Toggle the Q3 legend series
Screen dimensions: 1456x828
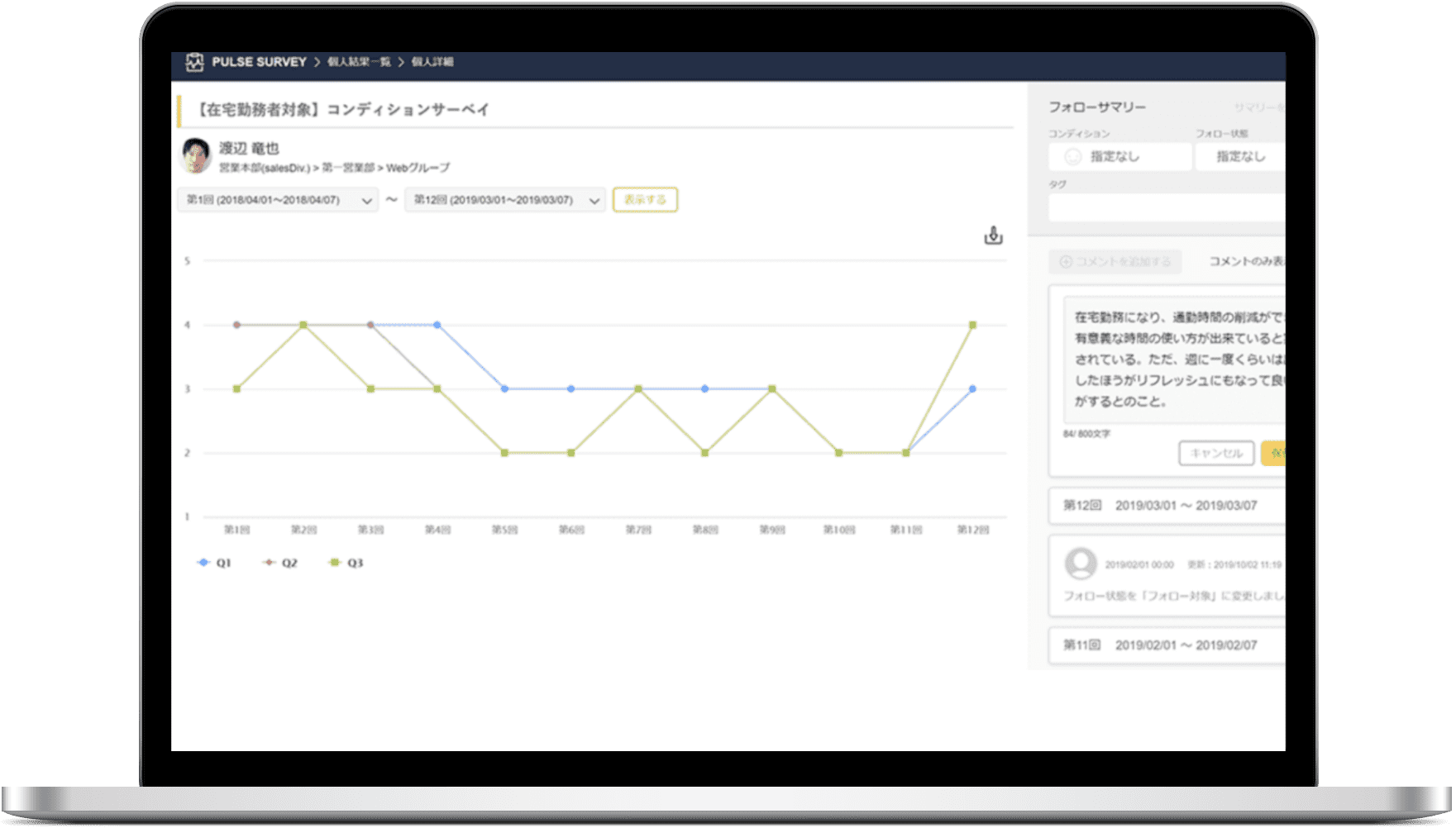point(346,563)
